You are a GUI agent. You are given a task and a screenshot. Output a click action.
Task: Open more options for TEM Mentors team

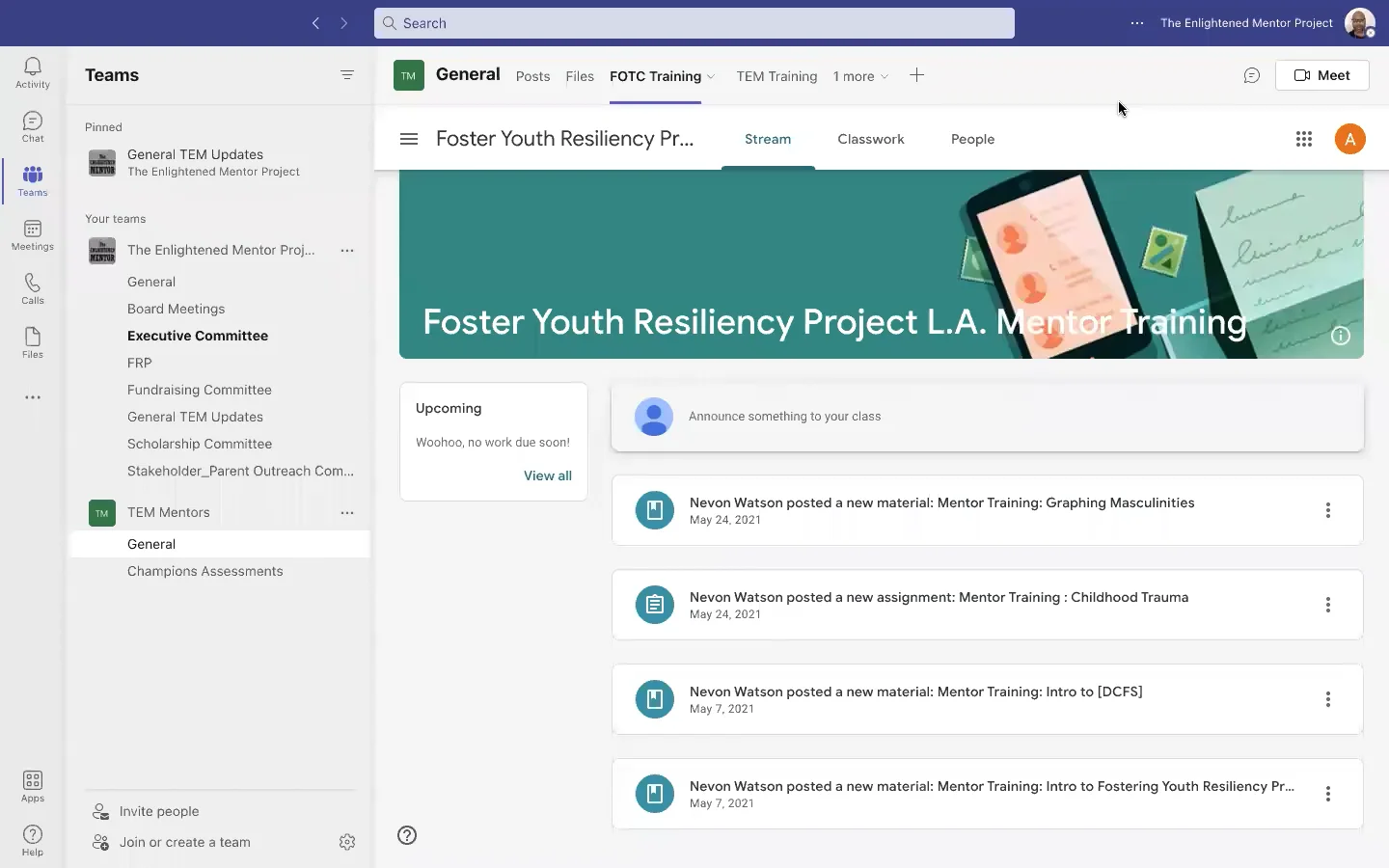coord(347,513)
